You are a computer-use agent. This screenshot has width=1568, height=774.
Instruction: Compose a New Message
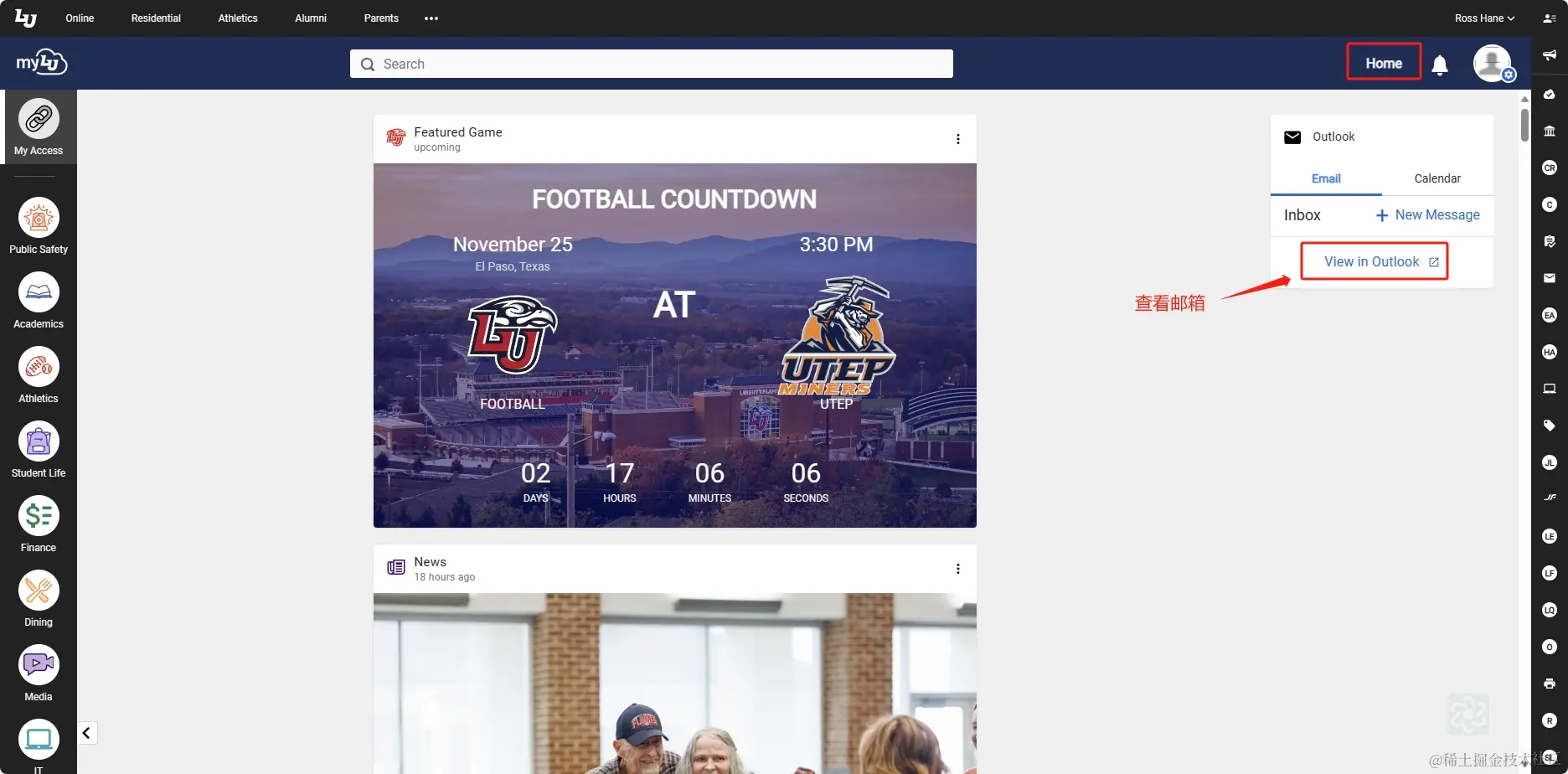coord(1428,215)
